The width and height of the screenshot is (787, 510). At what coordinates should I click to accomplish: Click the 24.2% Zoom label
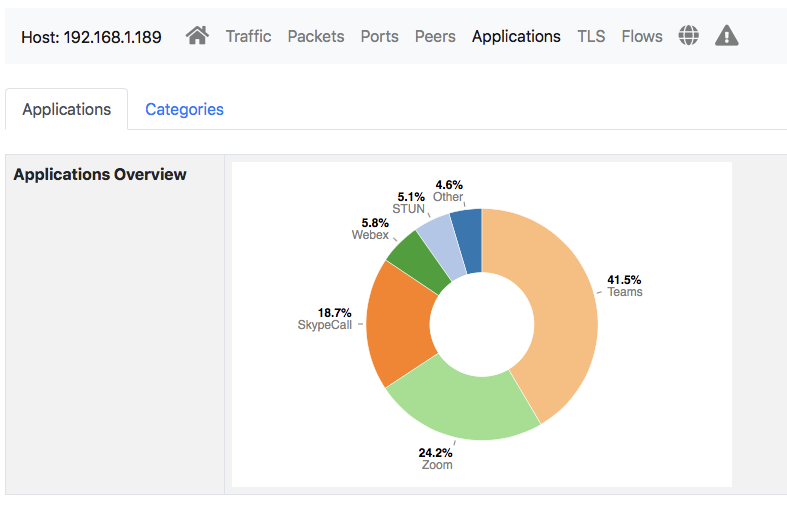[436, 459]
